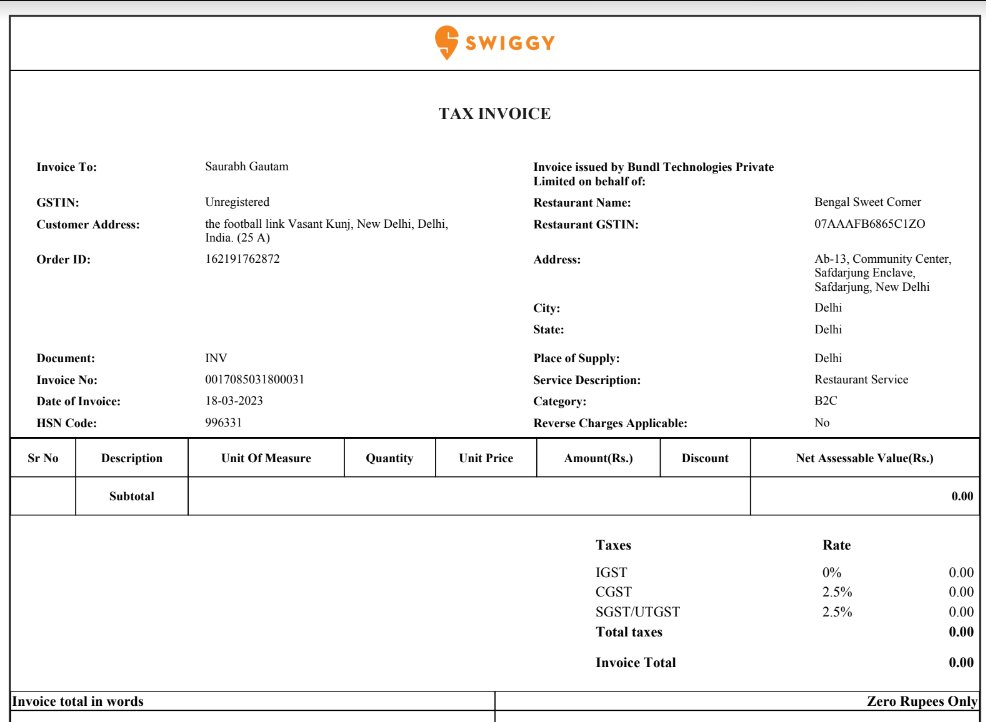
Task: Select restaurant name Bengal Sweet Corner
Action: (x=867, y=202)
